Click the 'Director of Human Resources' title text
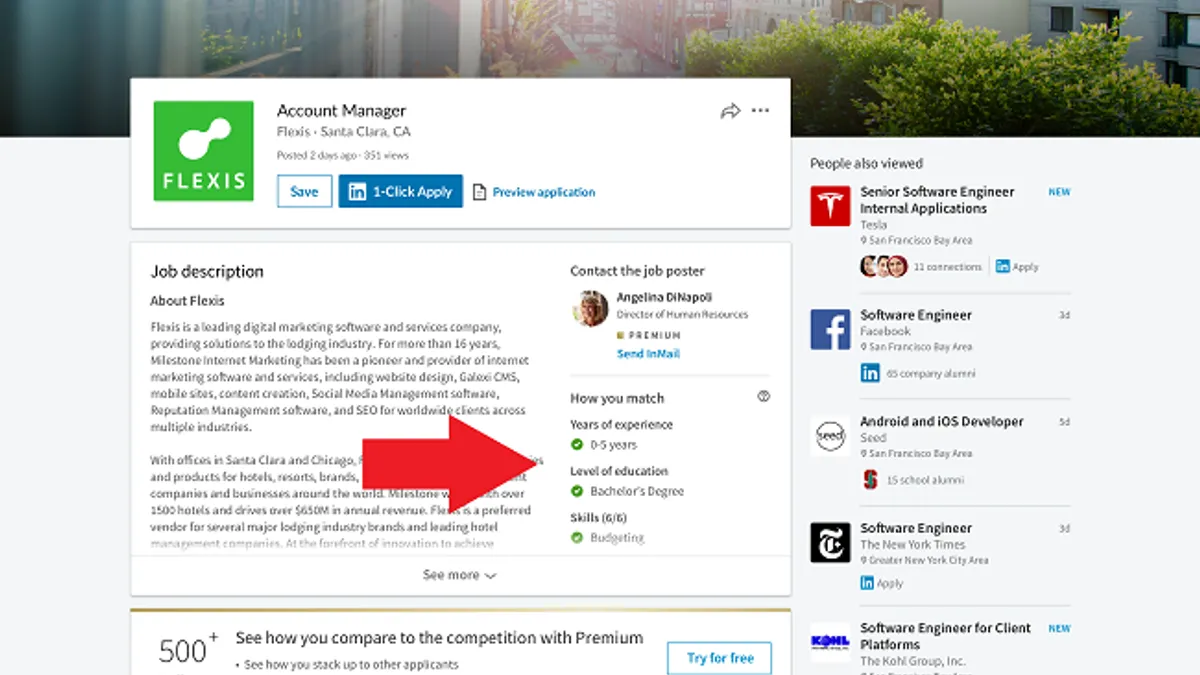Viewport: 1200px width, 675px height. click(x=682, y=315)
